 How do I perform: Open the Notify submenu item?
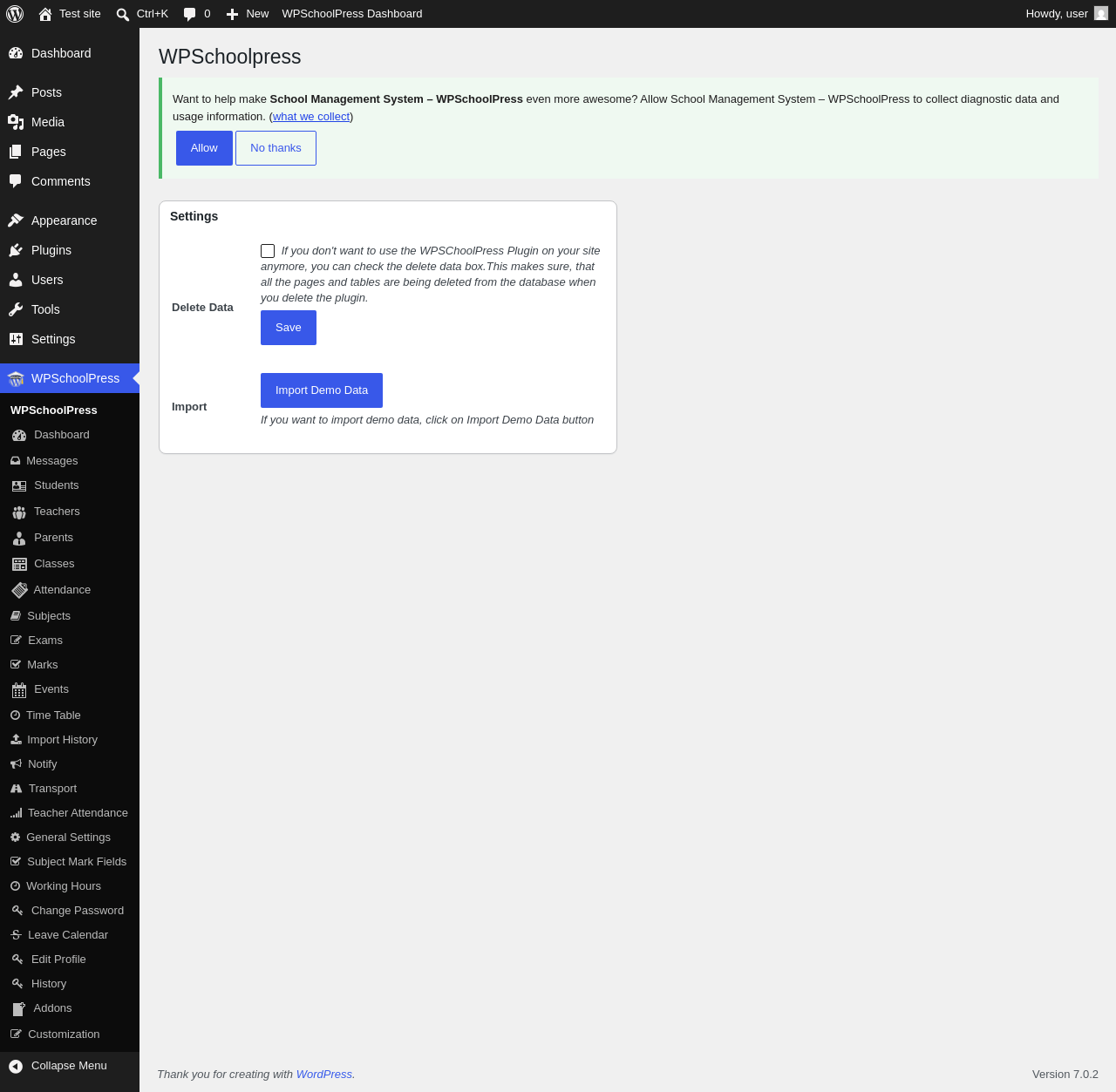70,763
